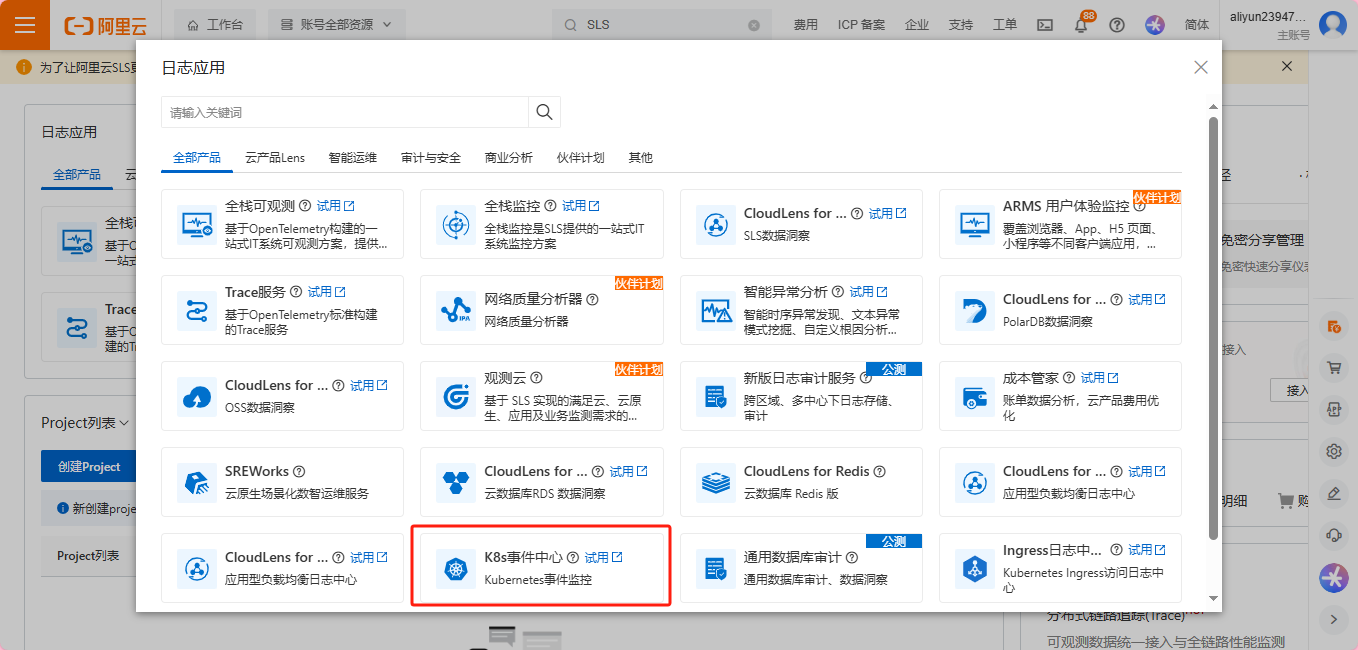1358x650 pixels.
Task: Open the shopping cart sidebar icon
Action: 1333,368
